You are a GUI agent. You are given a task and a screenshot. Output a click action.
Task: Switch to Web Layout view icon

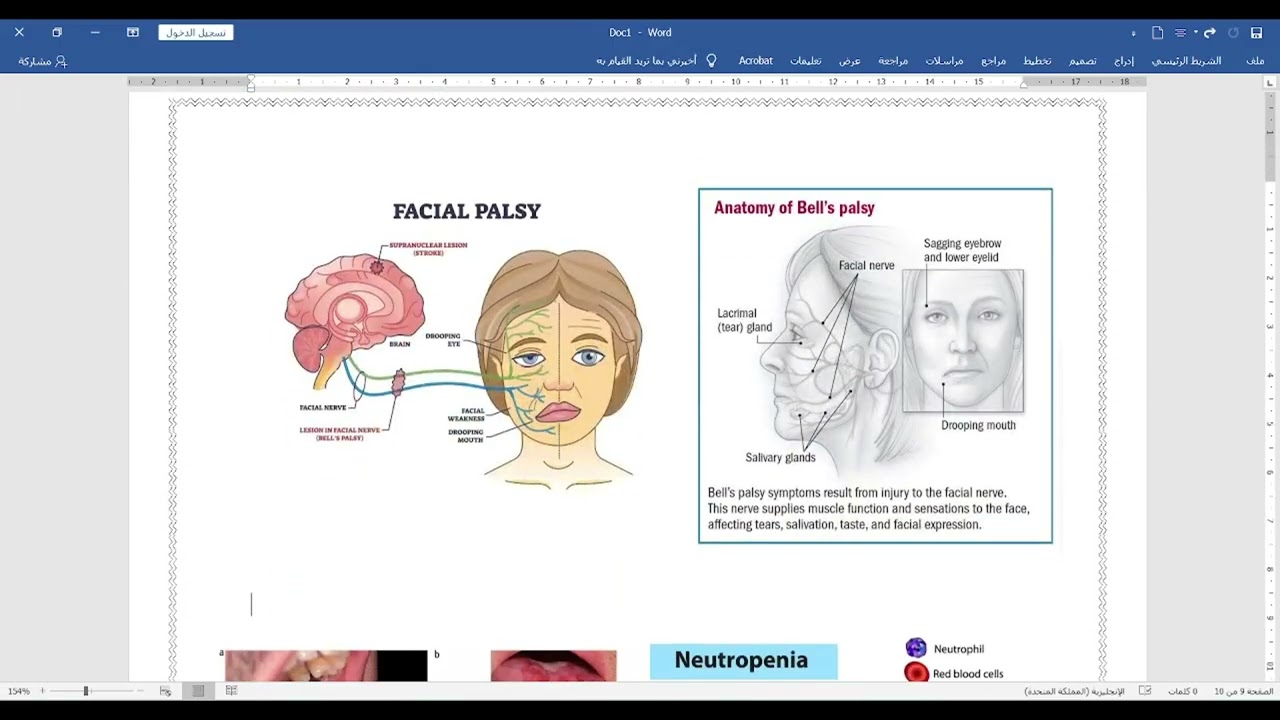click(x=165, y=691)
